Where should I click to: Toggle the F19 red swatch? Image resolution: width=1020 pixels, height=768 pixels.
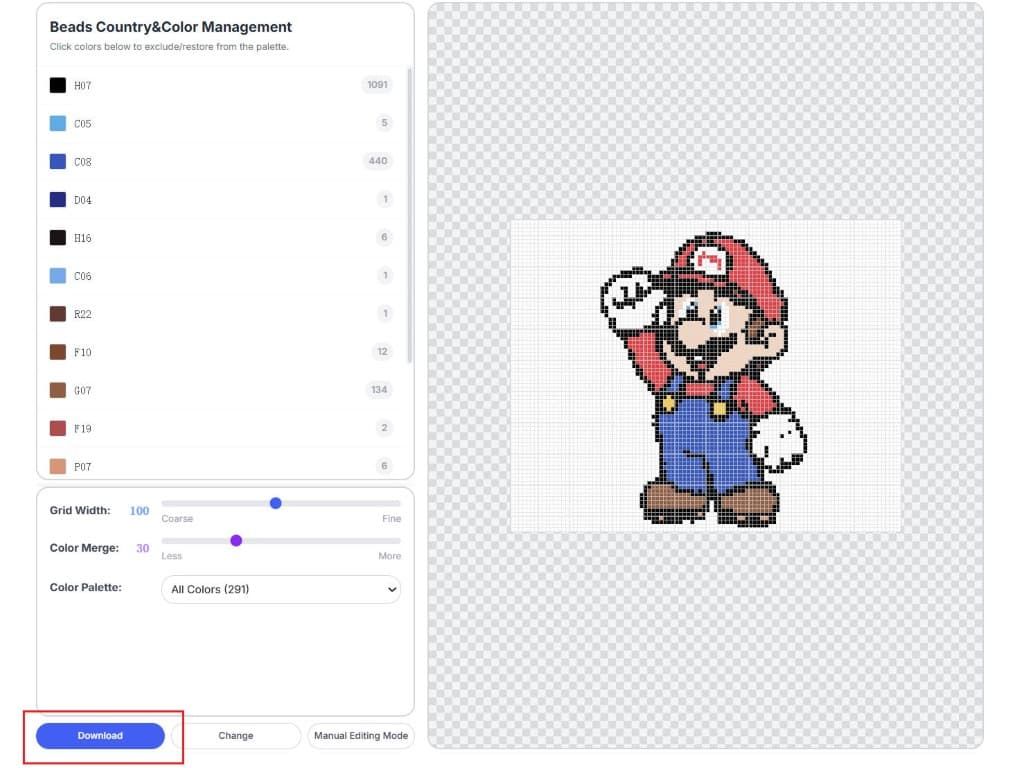58,429
